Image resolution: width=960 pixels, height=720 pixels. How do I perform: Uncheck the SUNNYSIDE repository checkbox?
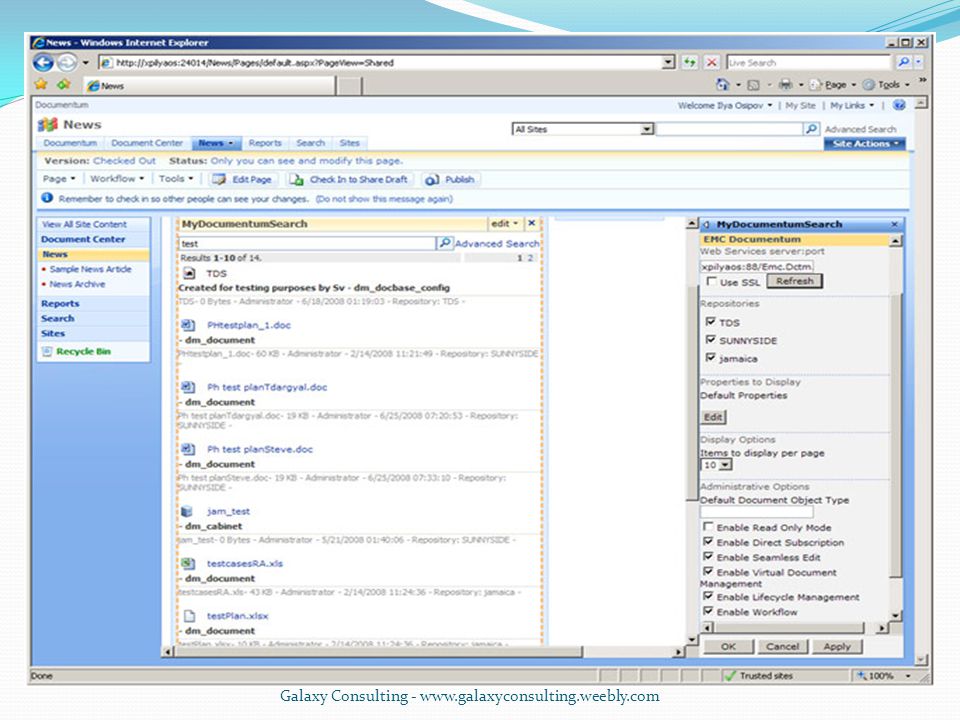pyautogui.click(x=710, y=339)
